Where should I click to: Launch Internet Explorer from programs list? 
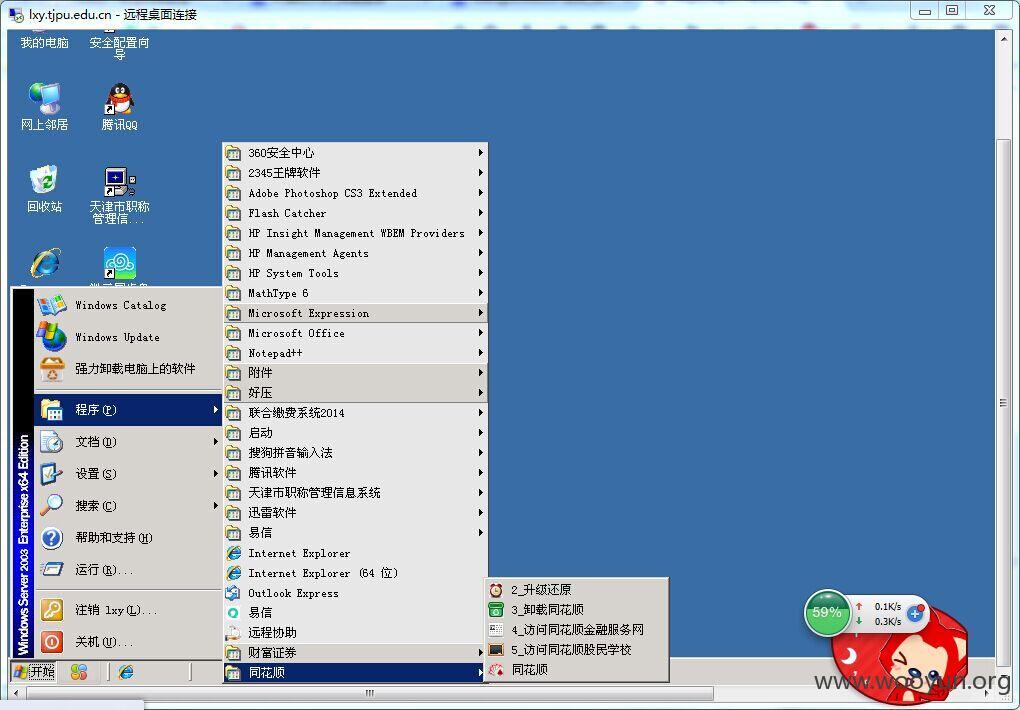(x=355, y=553)
